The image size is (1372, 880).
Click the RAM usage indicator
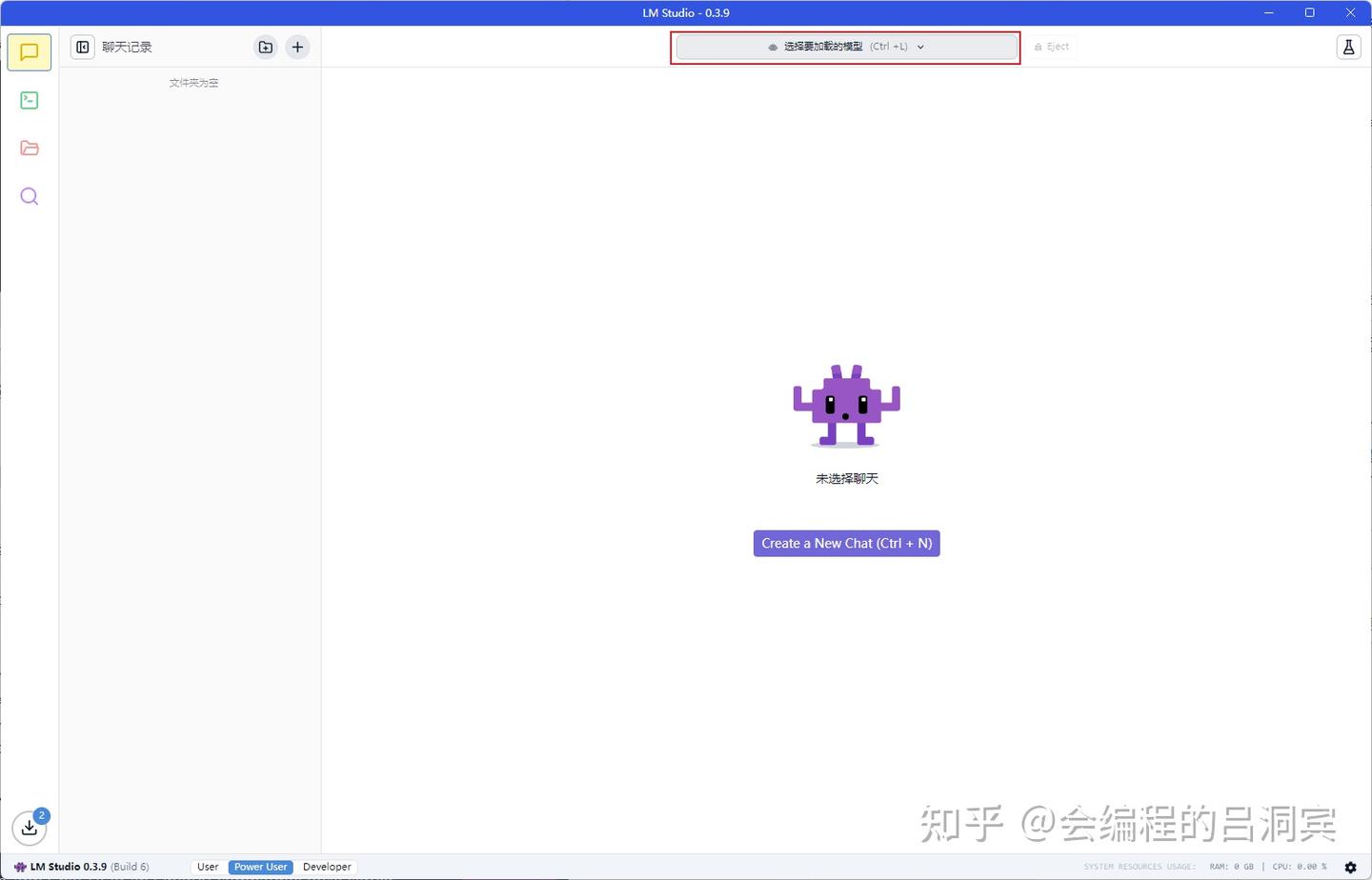(x=1231, y=867)
